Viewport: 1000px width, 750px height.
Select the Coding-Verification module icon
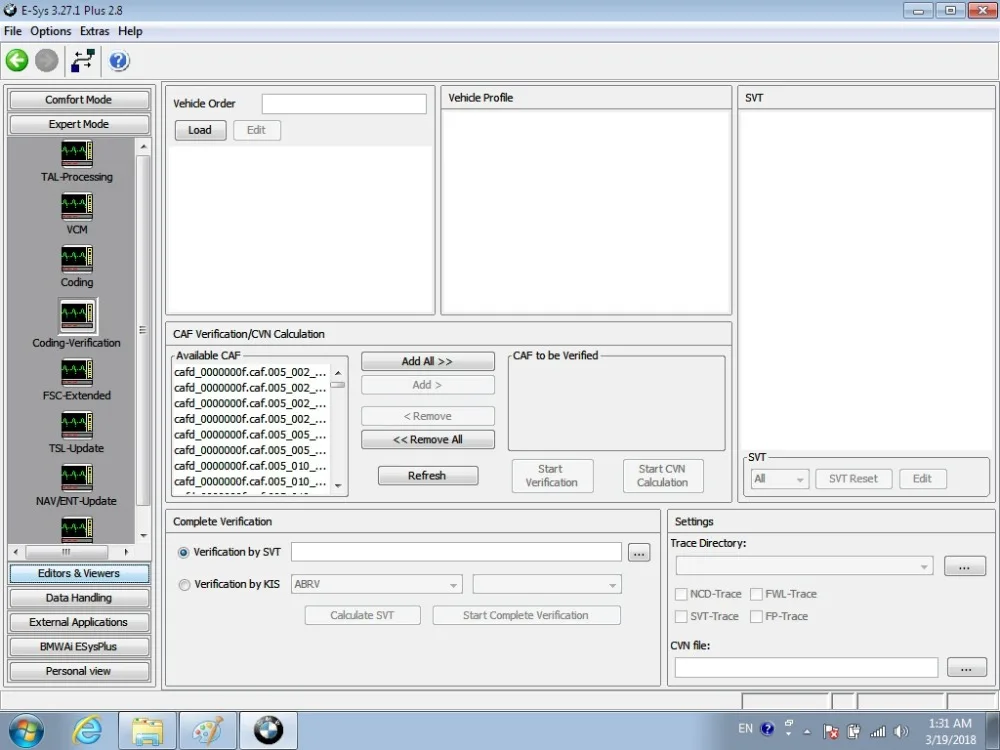[x=77, y=315]
